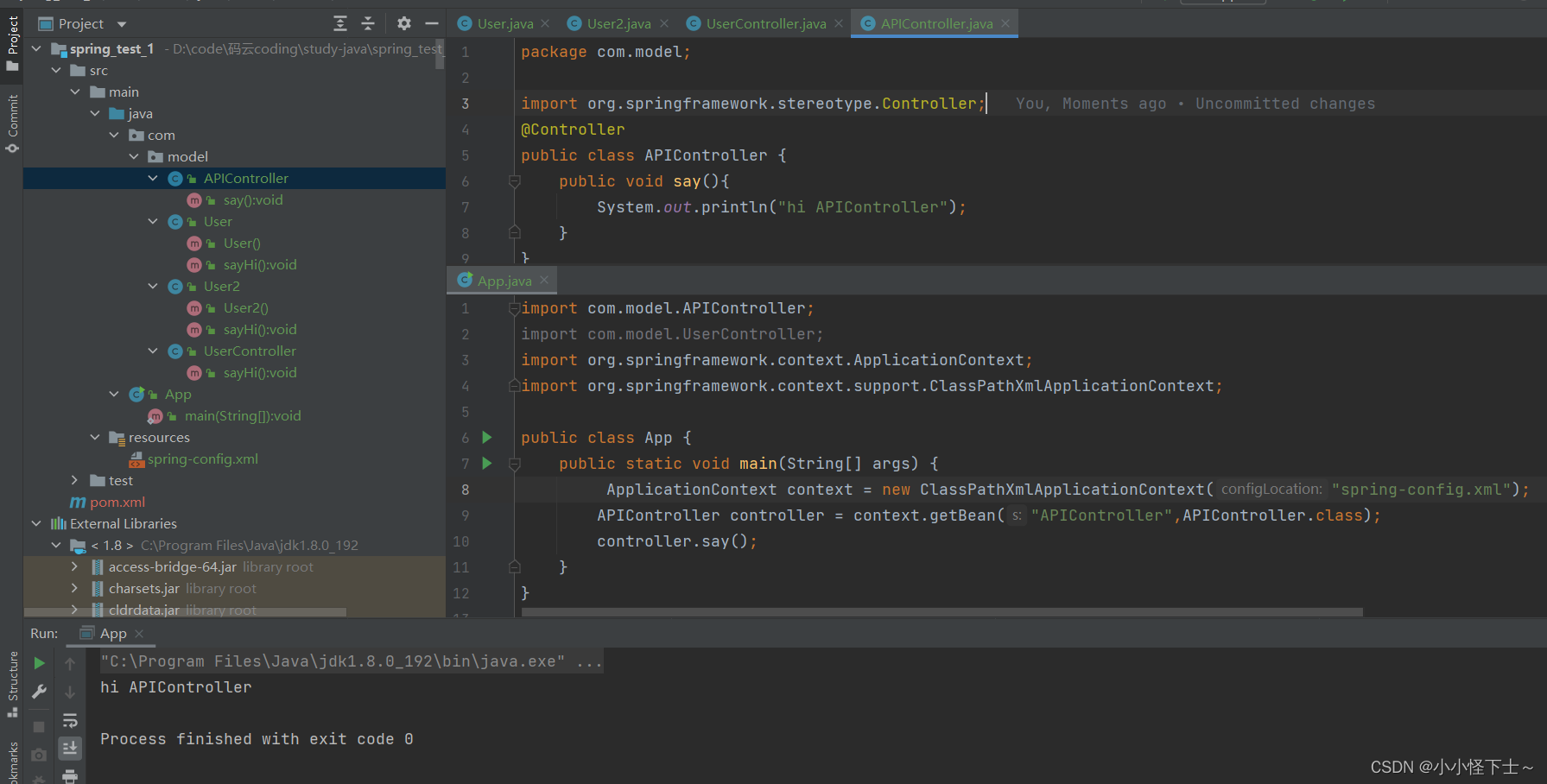
Task: Open Structure side tool window button
Action: pyautogui.click(x=12, y=685)
